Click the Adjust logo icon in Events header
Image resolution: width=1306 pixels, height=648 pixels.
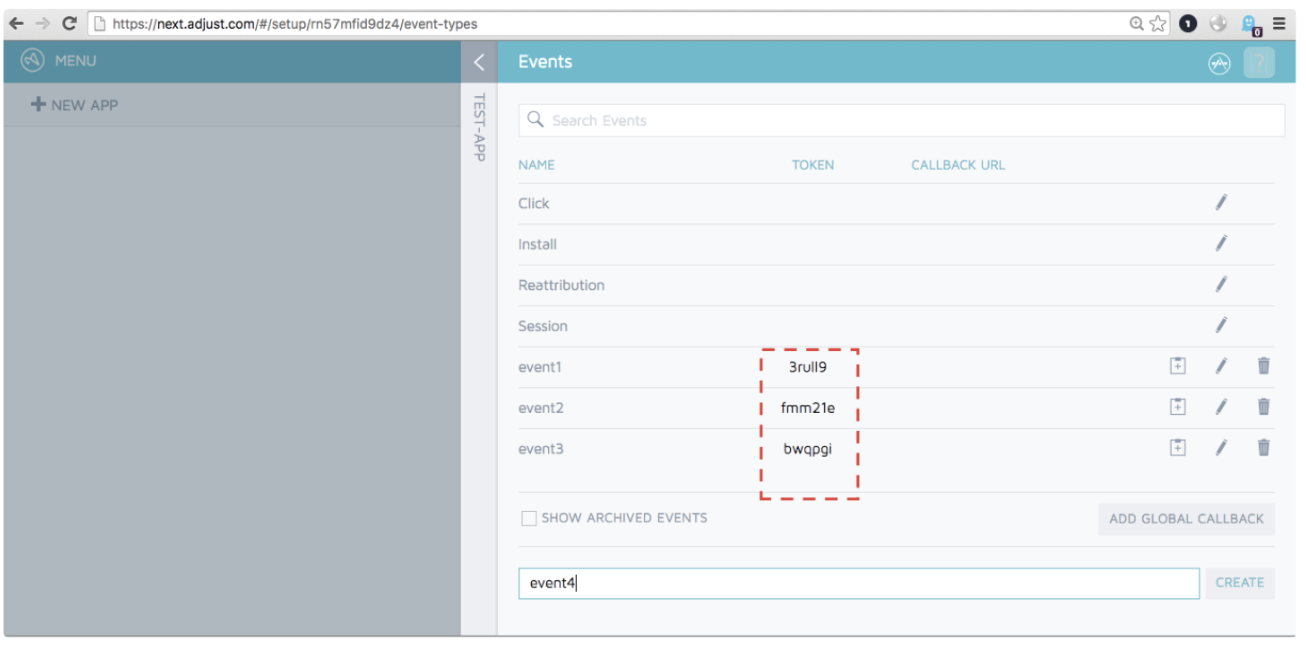pos(1218,63)
